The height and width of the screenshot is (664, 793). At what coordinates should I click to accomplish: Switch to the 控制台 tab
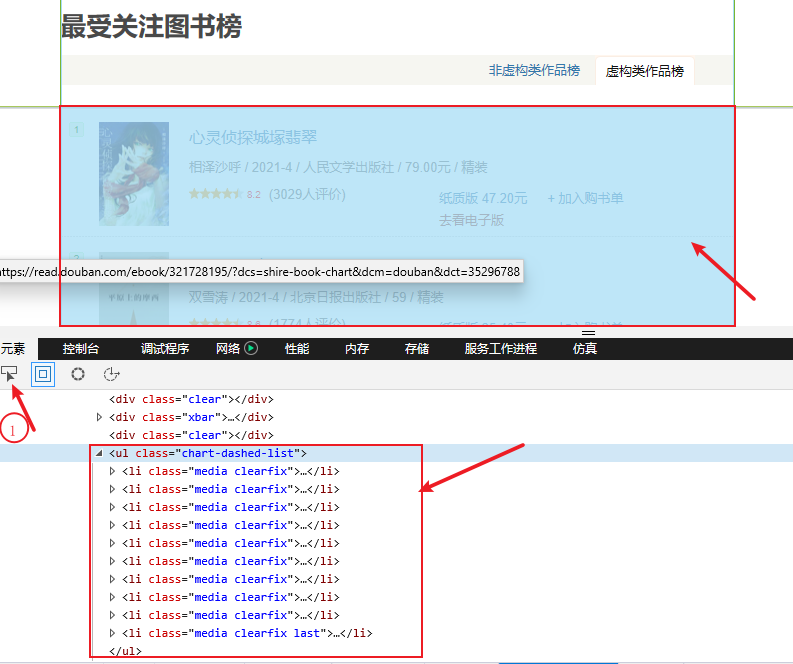81,348
